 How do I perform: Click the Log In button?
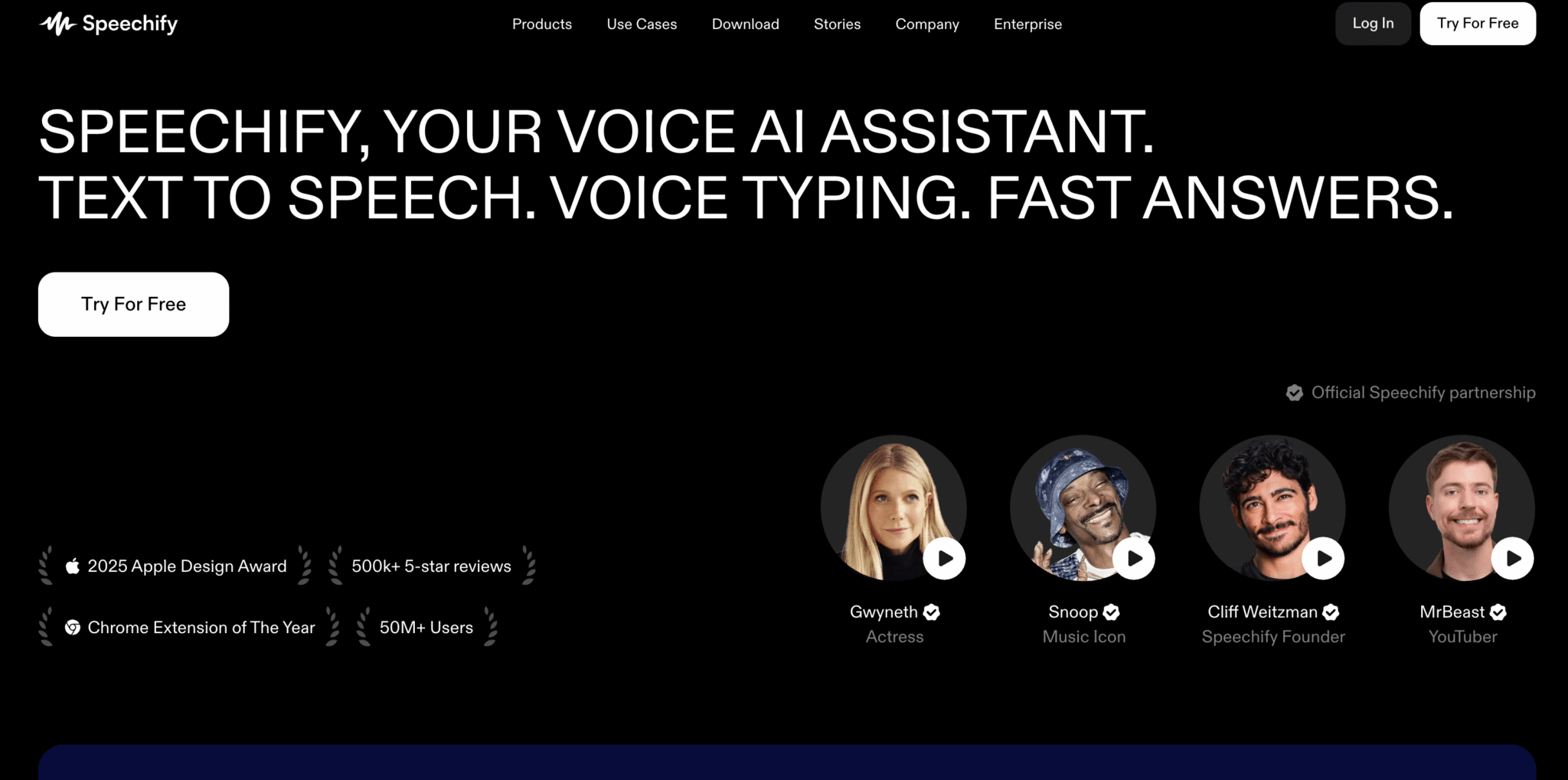pyautogui.click(x=1373, y=23)
